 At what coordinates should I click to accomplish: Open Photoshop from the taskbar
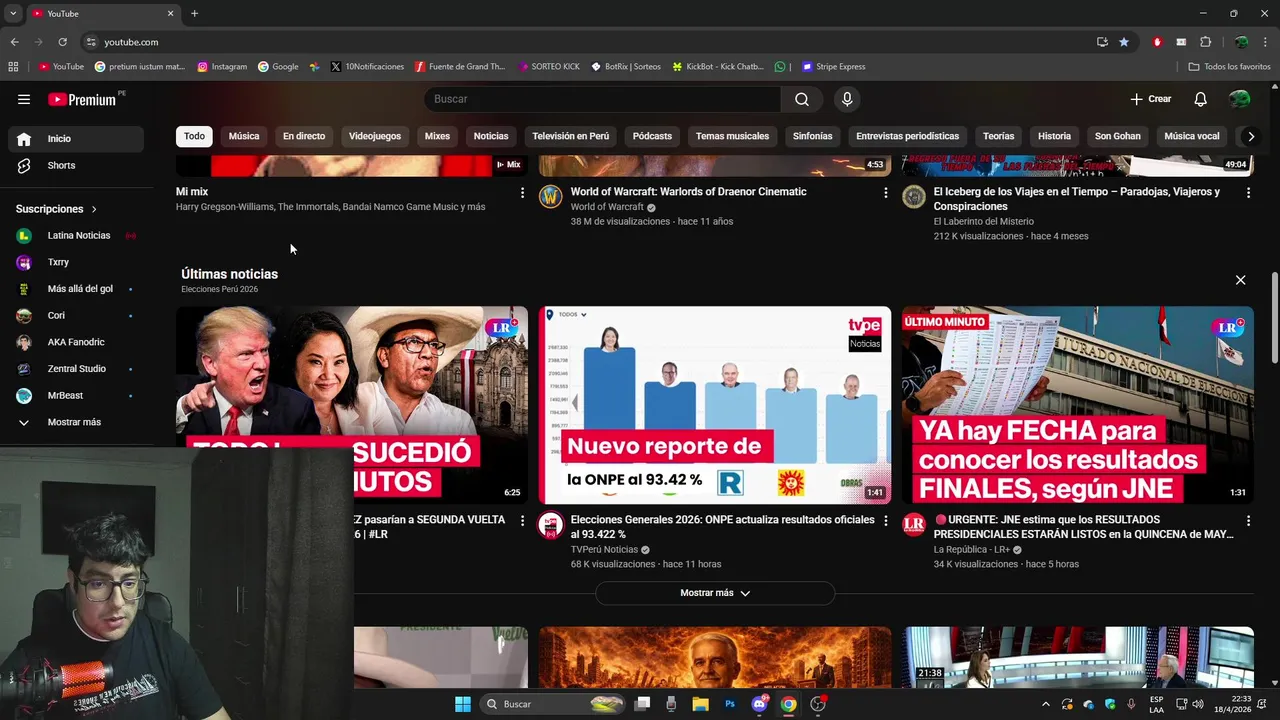coord(730,704)
